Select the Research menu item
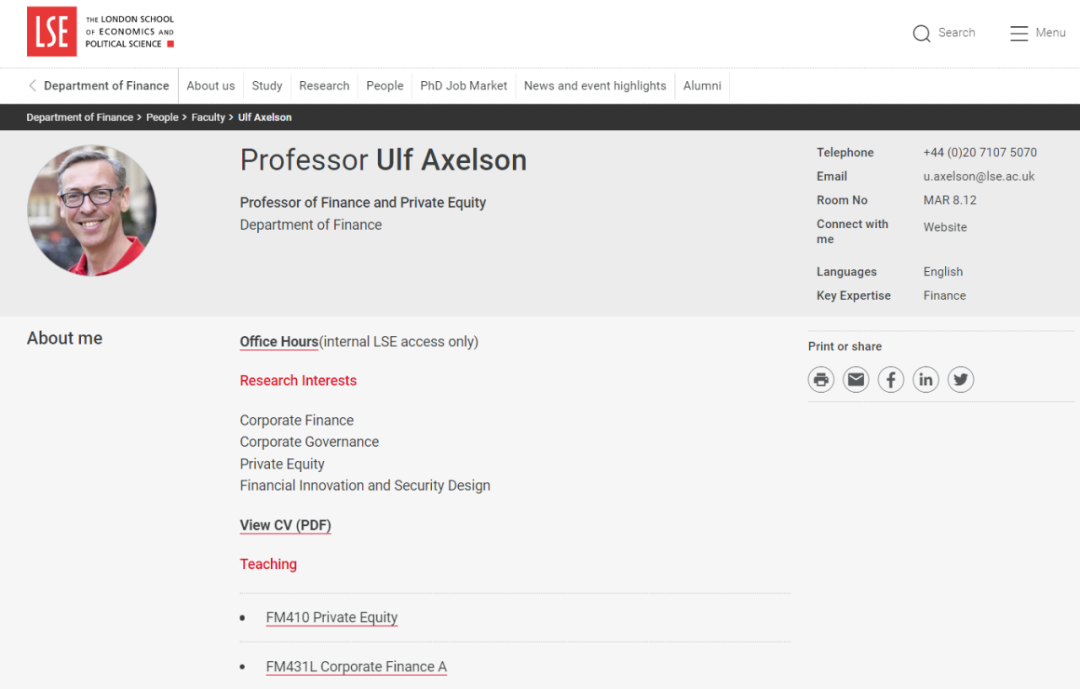Viewport: 1080px width, 689px height. tap(324, 86)
